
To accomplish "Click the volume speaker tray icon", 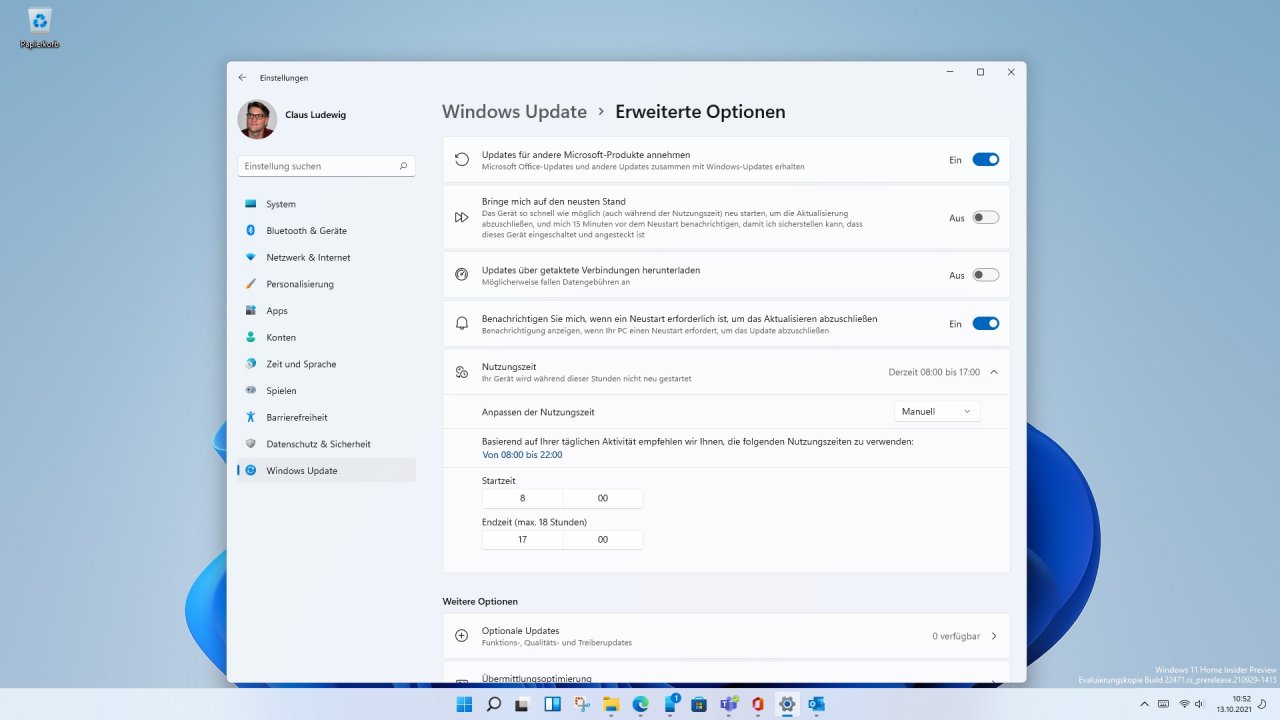I will (x=1199, y=704).
